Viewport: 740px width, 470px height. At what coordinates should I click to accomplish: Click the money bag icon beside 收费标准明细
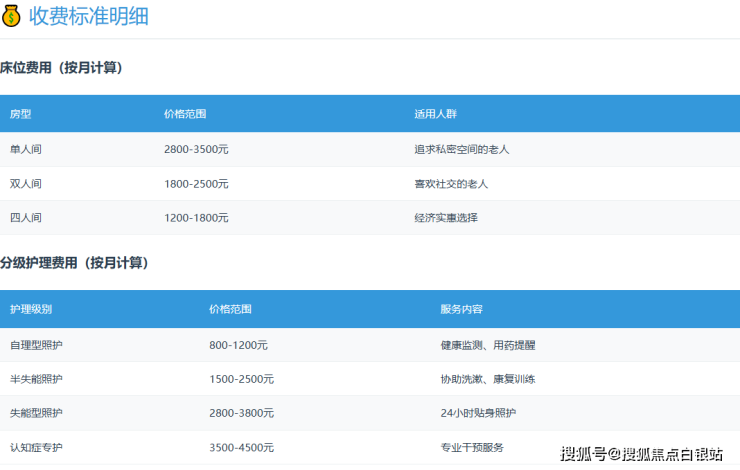tap(11, 16)
